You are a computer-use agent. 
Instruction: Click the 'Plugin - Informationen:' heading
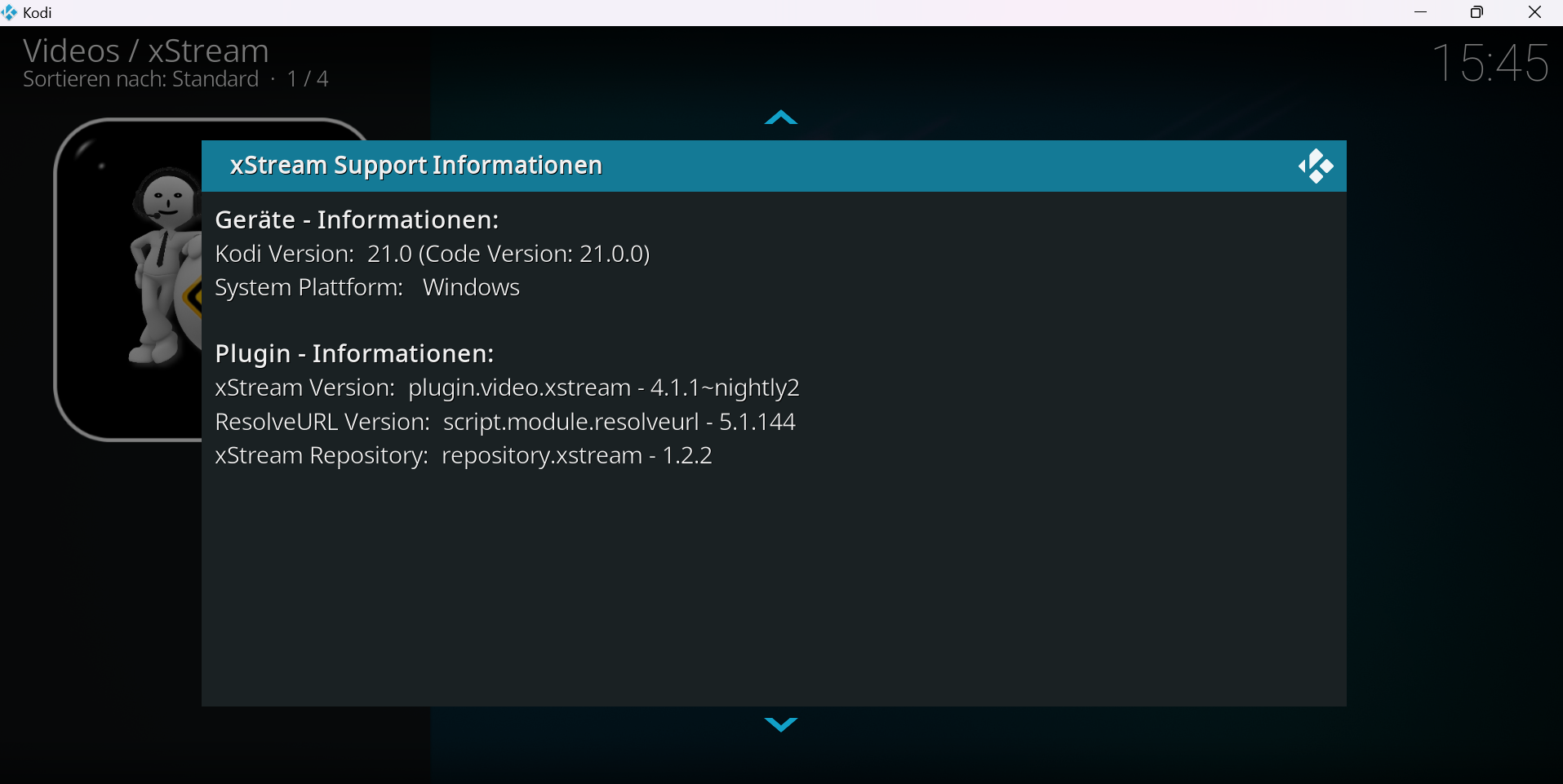click(x=354, y=354)
